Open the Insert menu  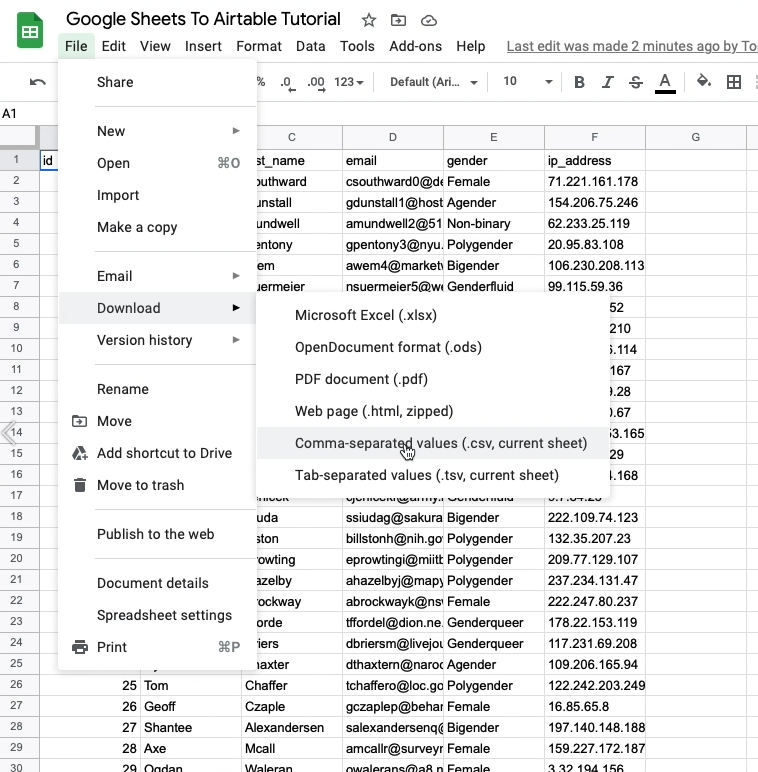[x=203, y=46]
